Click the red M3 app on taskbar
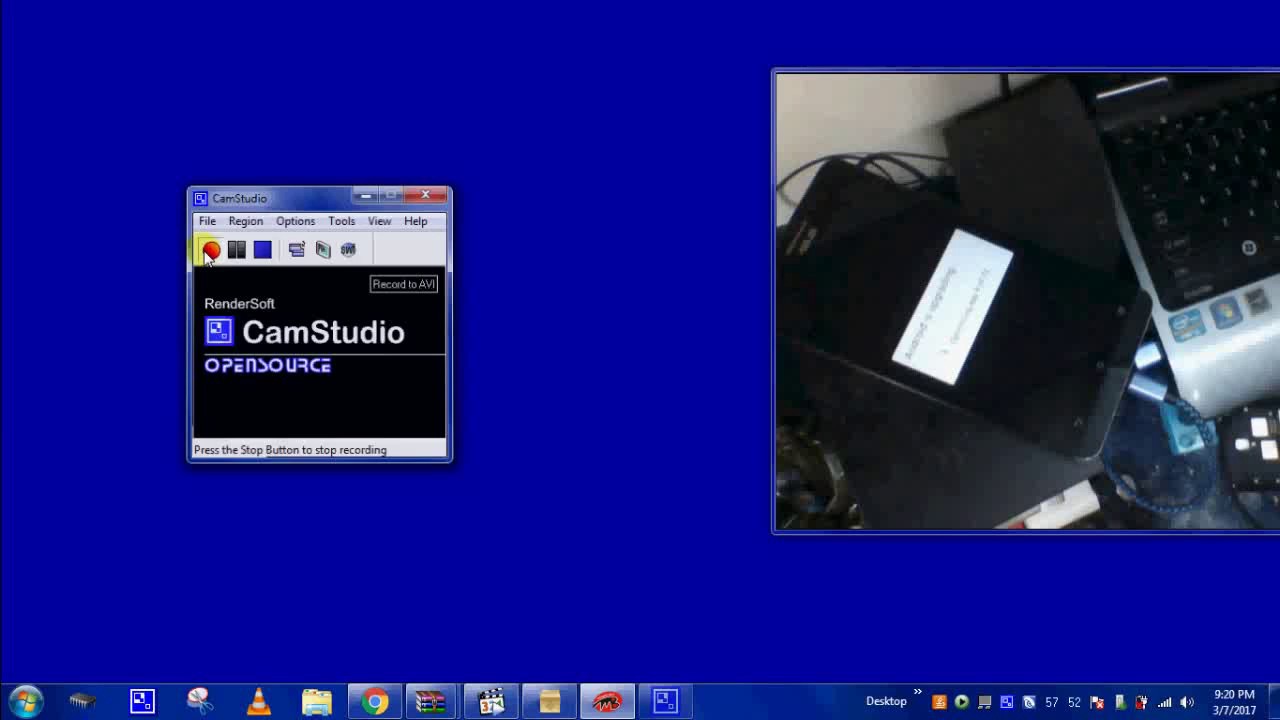The height and width of the screenshot is (720, 1280). tap(607, 701)
